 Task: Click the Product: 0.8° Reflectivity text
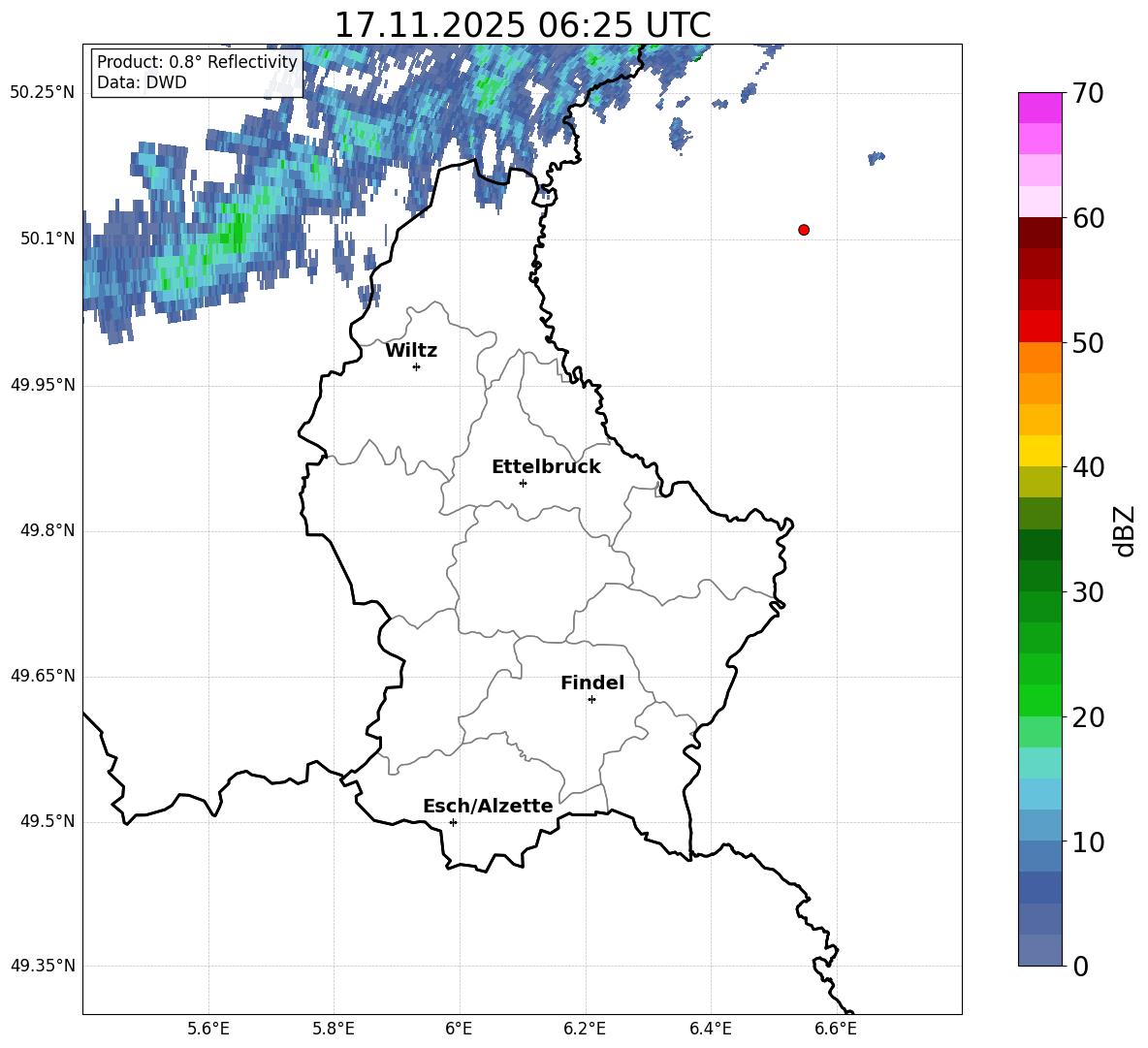(197, 61)
